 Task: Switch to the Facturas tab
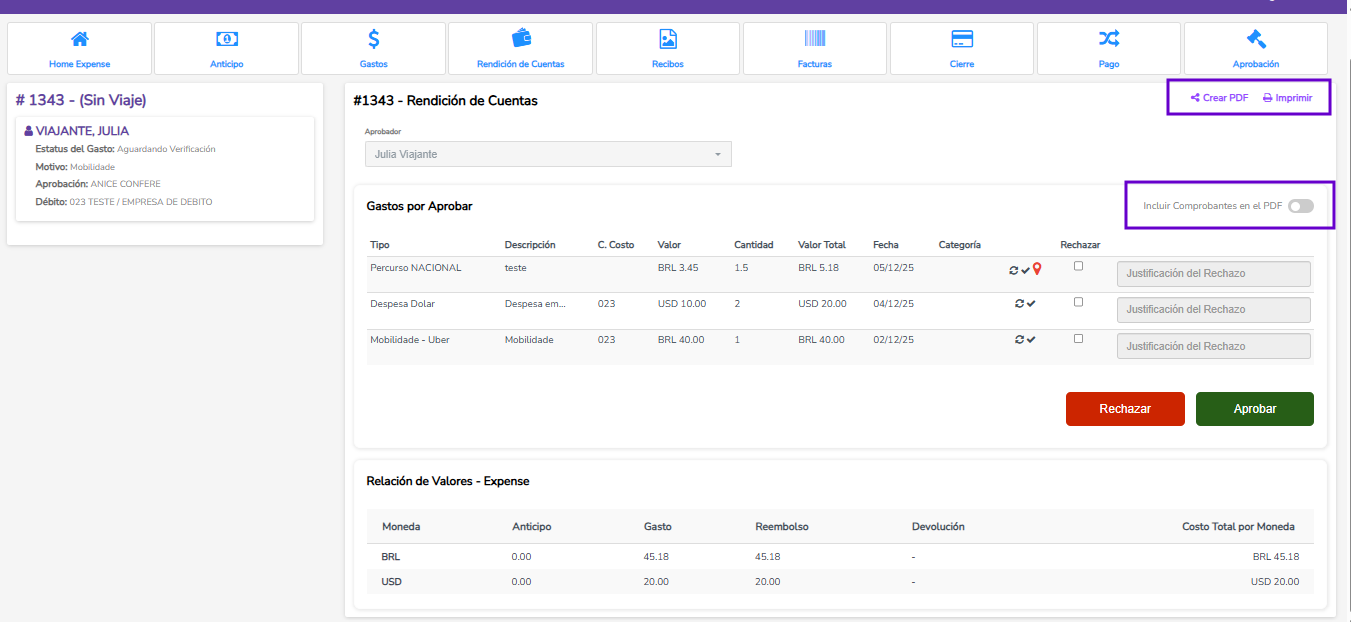815,48
